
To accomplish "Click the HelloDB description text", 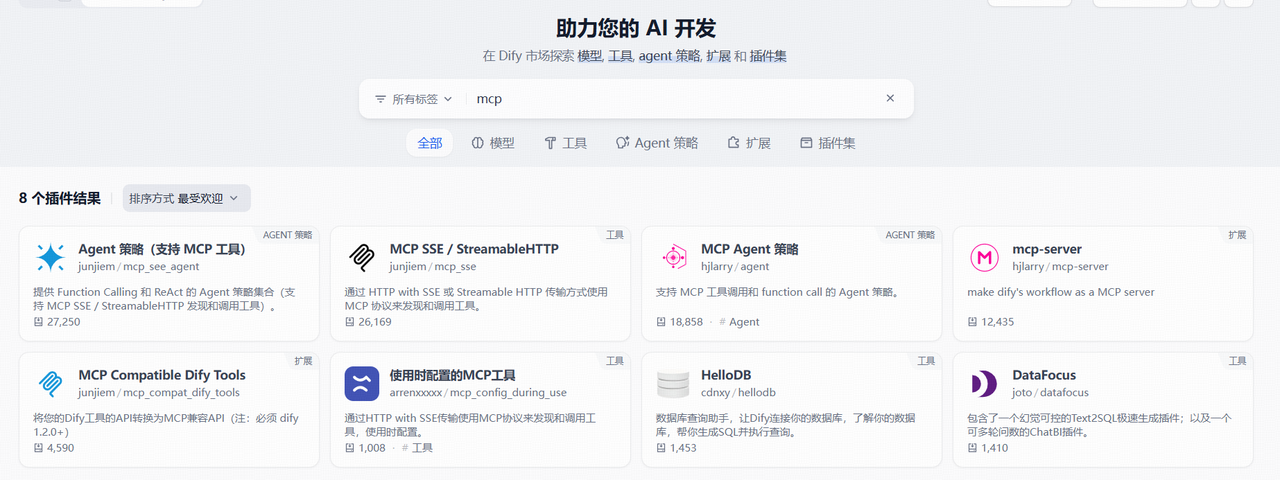I will [x=786, y=425].
